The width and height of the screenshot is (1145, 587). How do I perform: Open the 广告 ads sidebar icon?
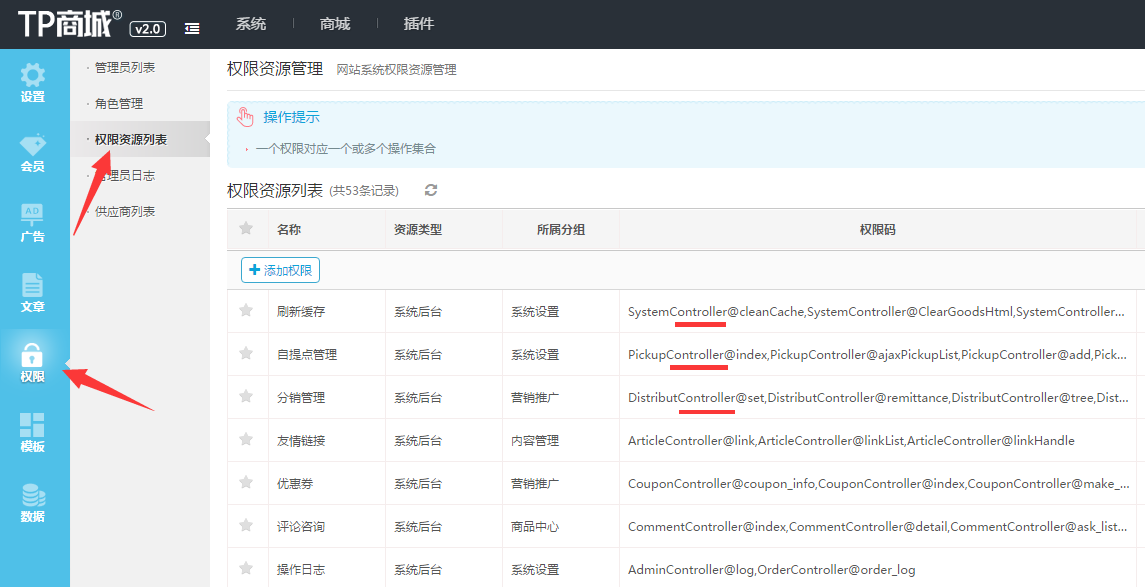point(33,223)
